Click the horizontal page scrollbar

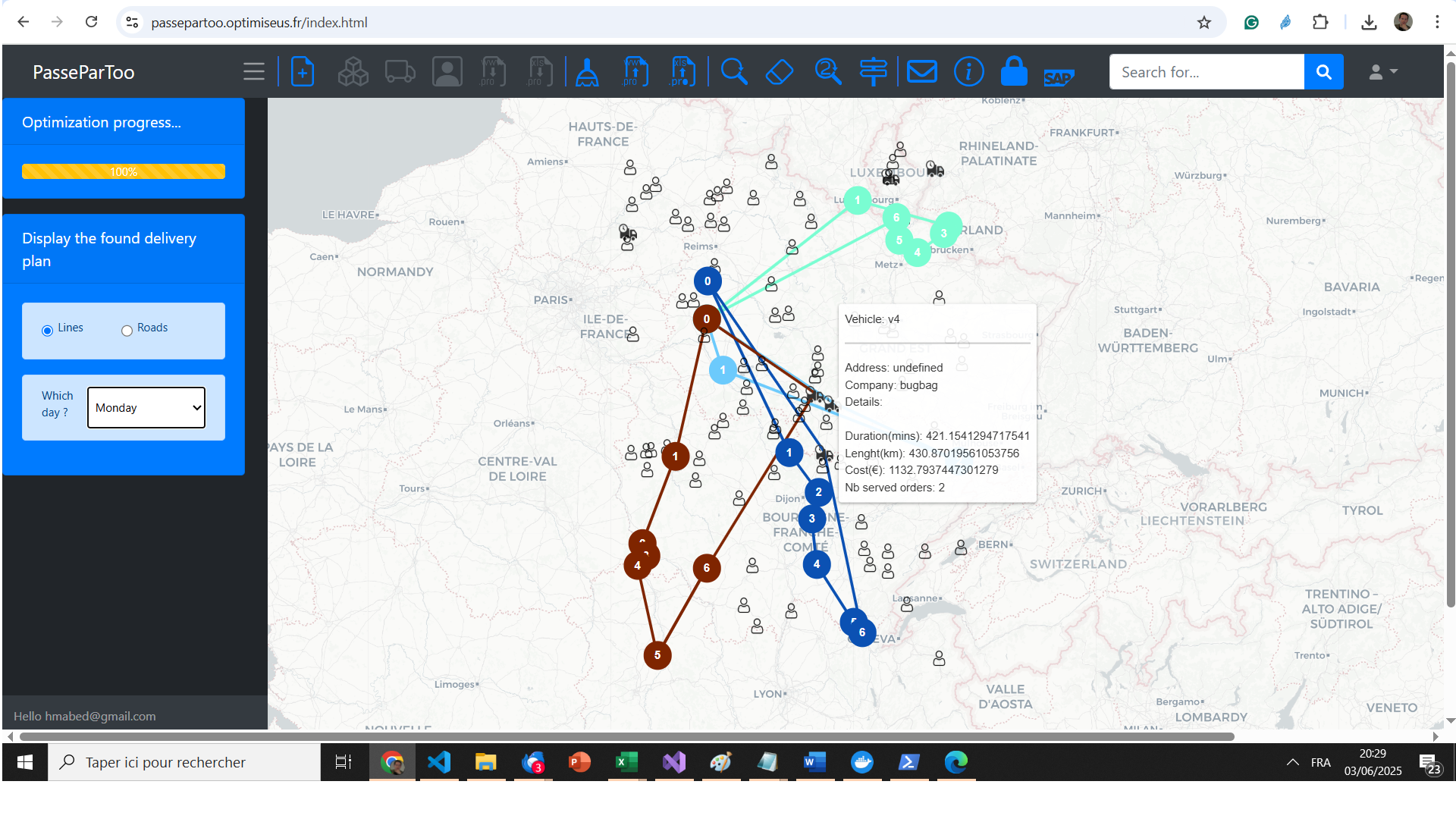click(x=626, y=736)
